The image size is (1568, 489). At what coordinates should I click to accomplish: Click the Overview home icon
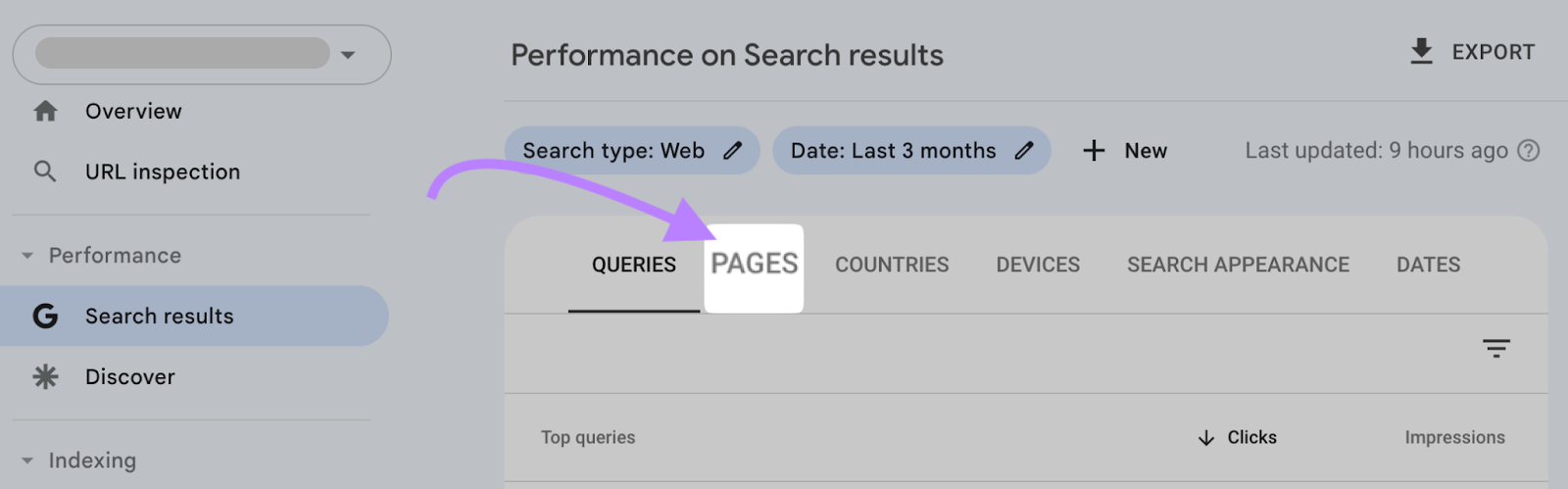tap(45, 111)
